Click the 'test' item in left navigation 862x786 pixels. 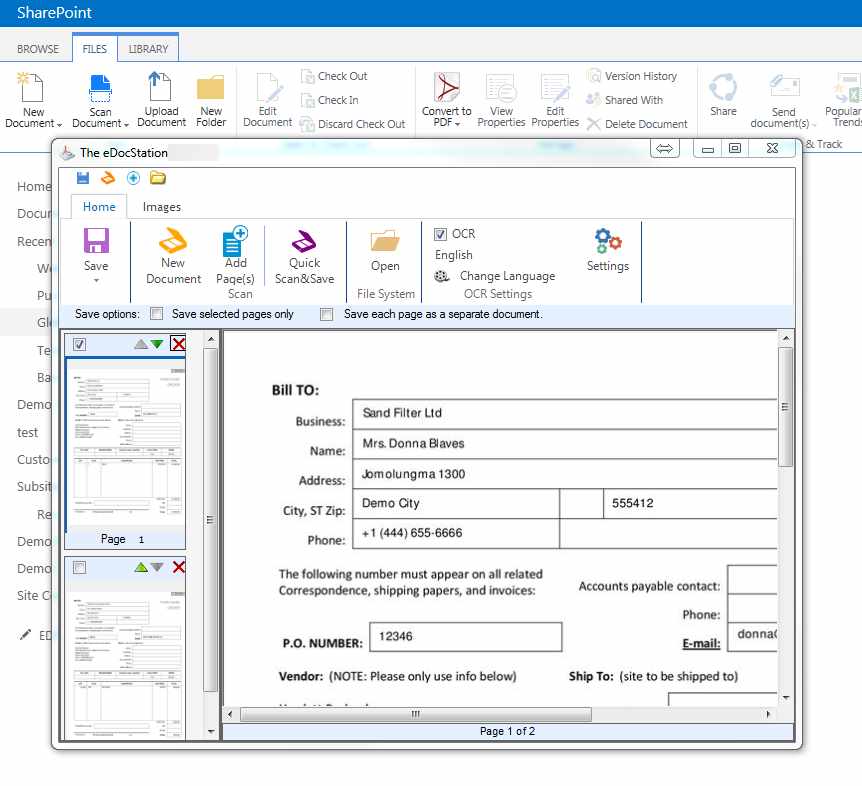[x=27, y=433]
